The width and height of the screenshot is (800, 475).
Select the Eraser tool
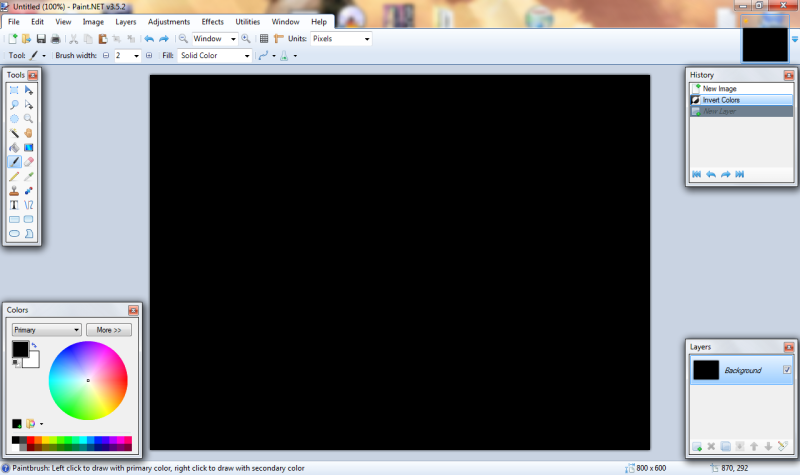pyautogui.click(x=29, y=162)
